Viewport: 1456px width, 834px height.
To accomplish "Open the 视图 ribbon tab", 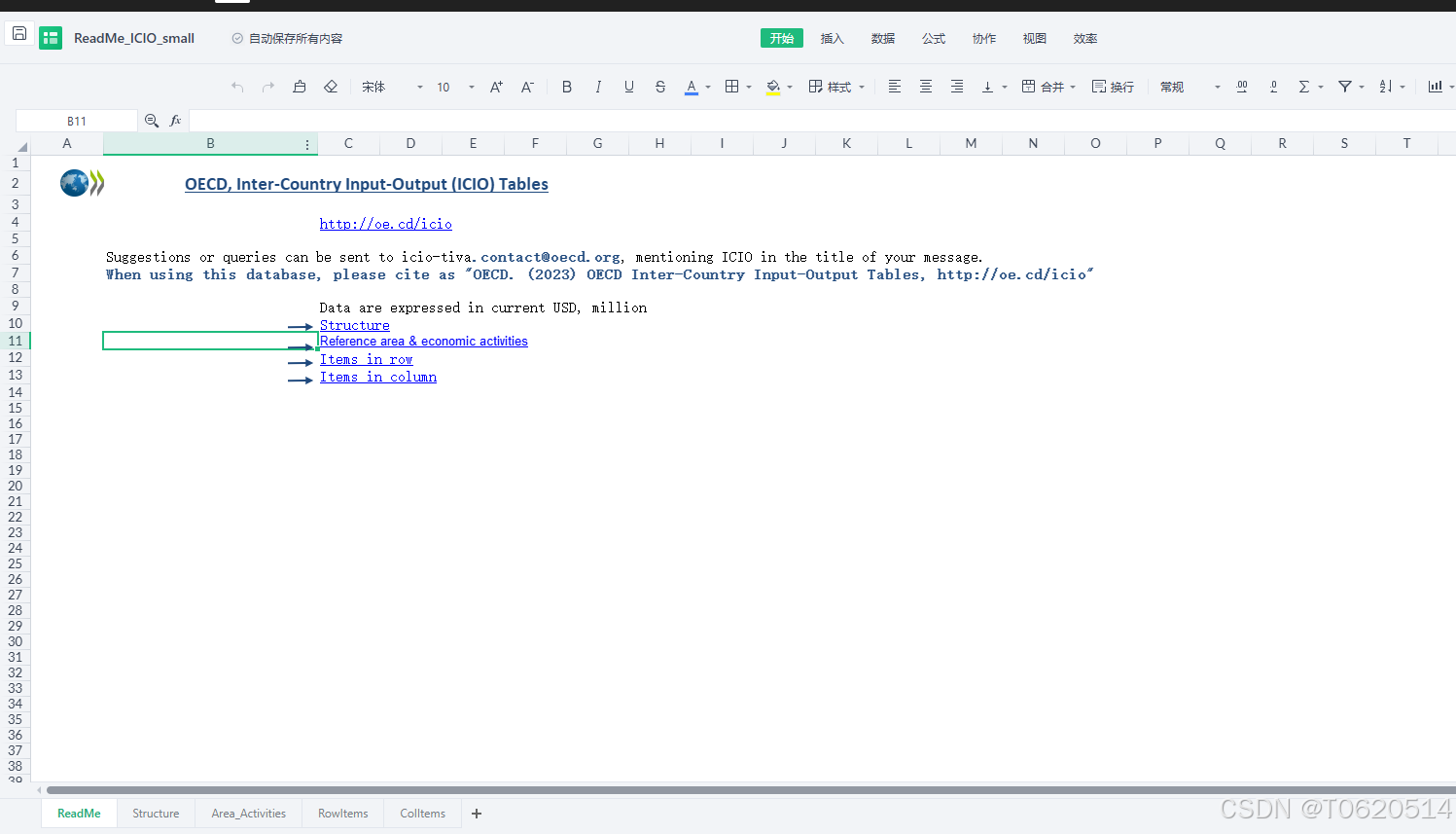I will pyautogui.click(x=1035, y=38).
